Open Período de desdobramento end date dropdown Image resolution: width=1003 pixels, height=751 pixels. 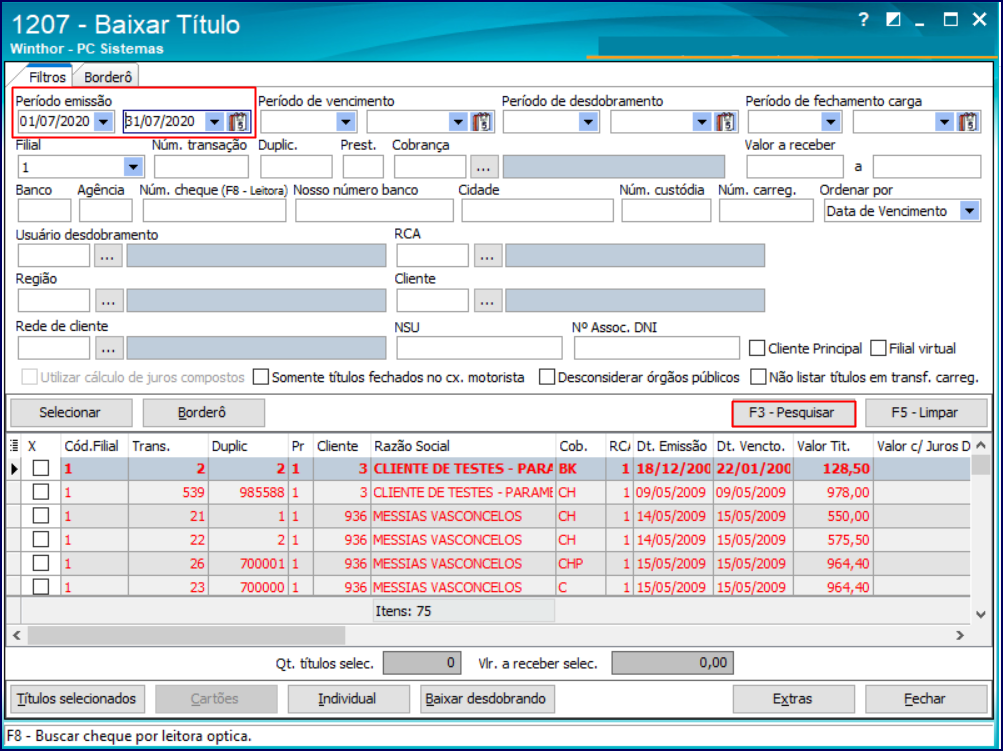pyautogui.click(x=702, y=122)
